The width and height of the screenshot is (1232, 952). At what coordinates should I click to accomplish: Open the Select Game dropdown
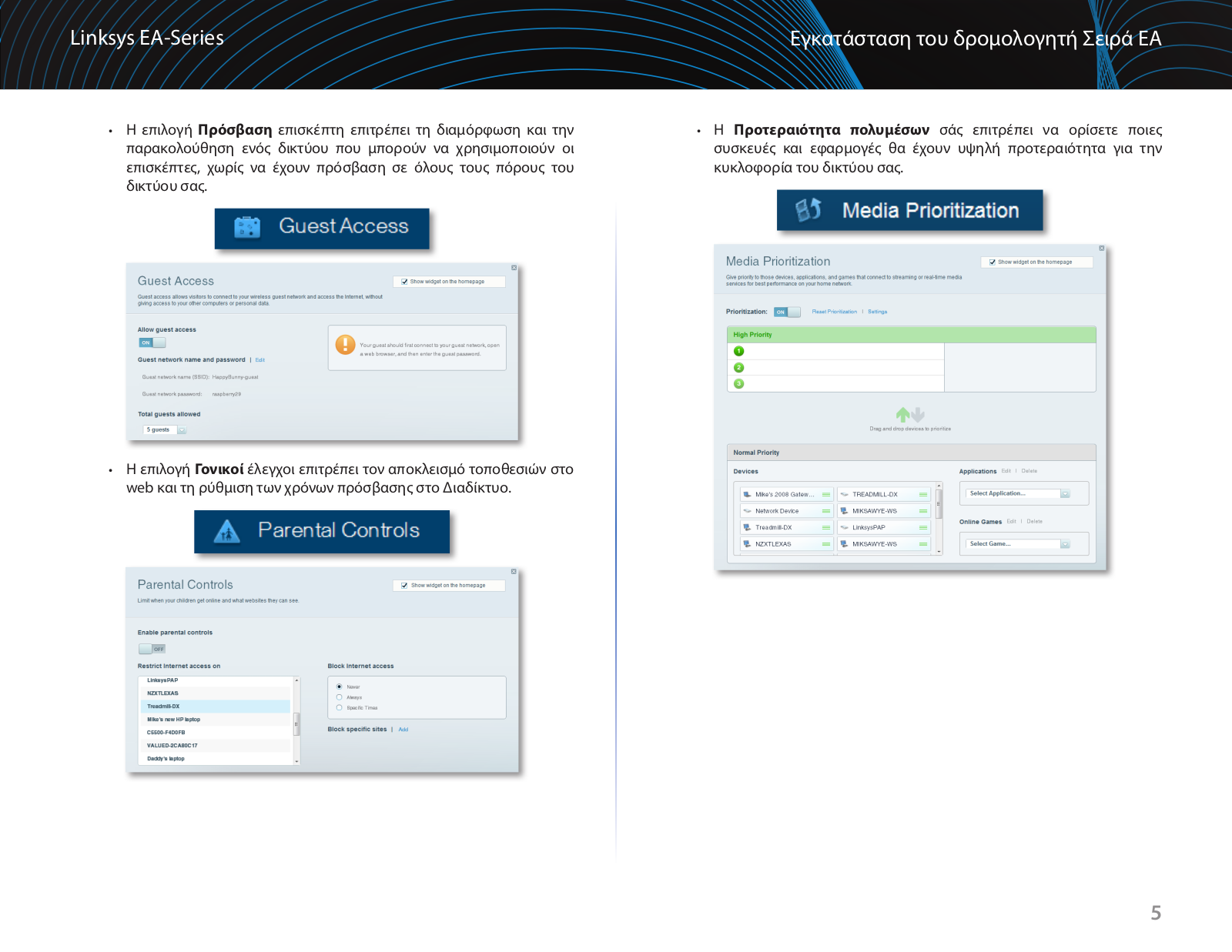coord(1019,544)
